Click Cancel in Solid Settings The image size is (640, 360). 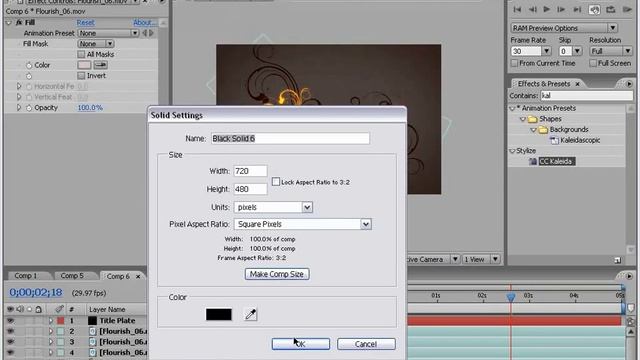[366, 344]
